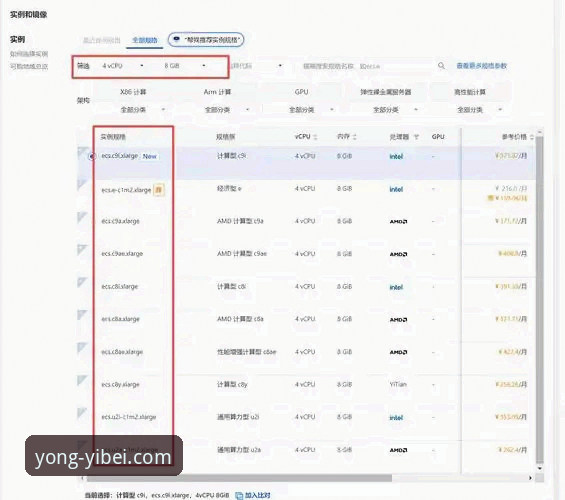The width and height of the screenshot is (565, 500).
Task: Expand 全部分类 under GPU
Action: pyautogui.click(x=311, y=110)
